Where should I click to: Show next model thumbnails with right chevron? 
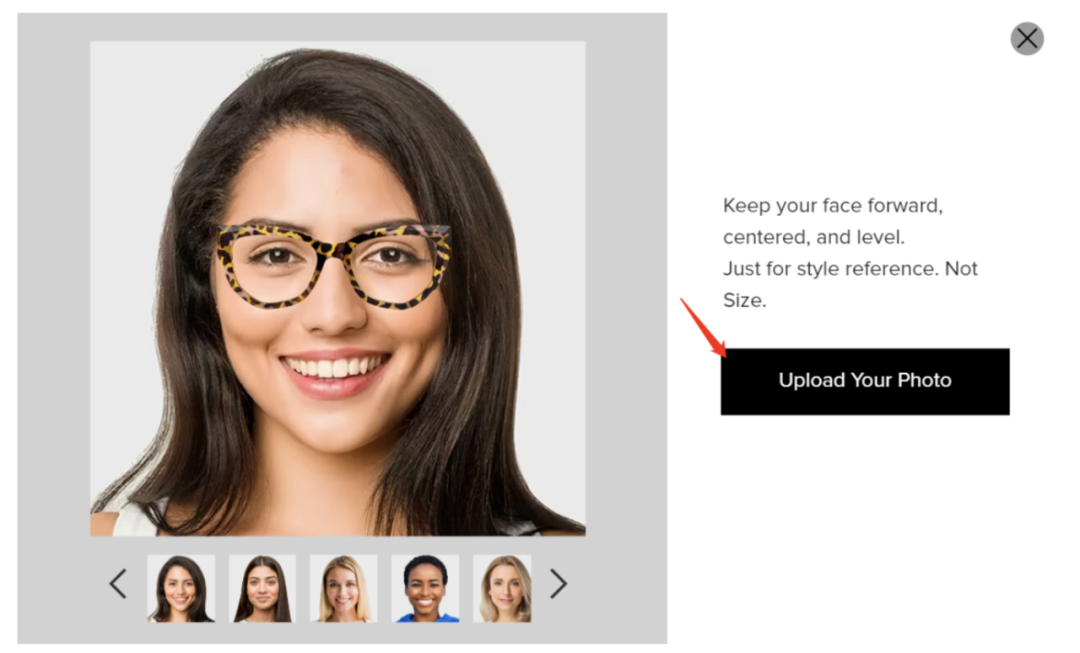tap(558, 584)
